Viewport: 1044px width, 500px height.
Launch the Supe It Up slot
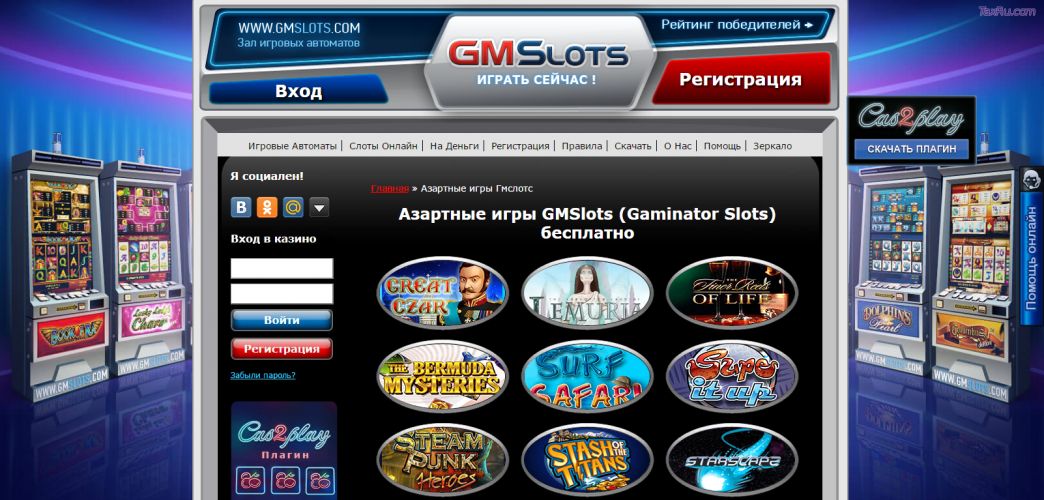click(x=732, y=376)
